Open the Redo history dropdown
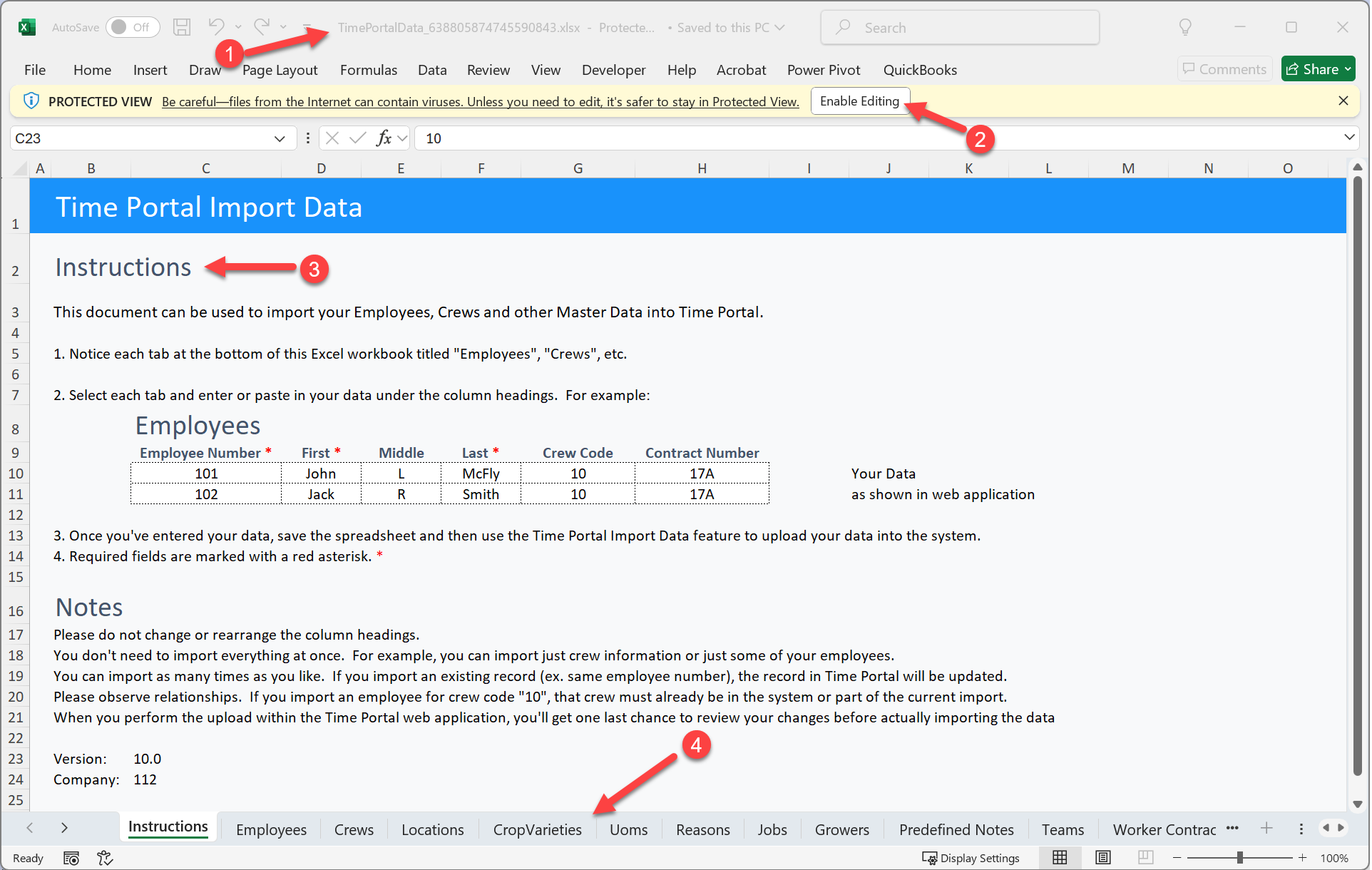This screenshot has height=870, width=1372. 283,27
